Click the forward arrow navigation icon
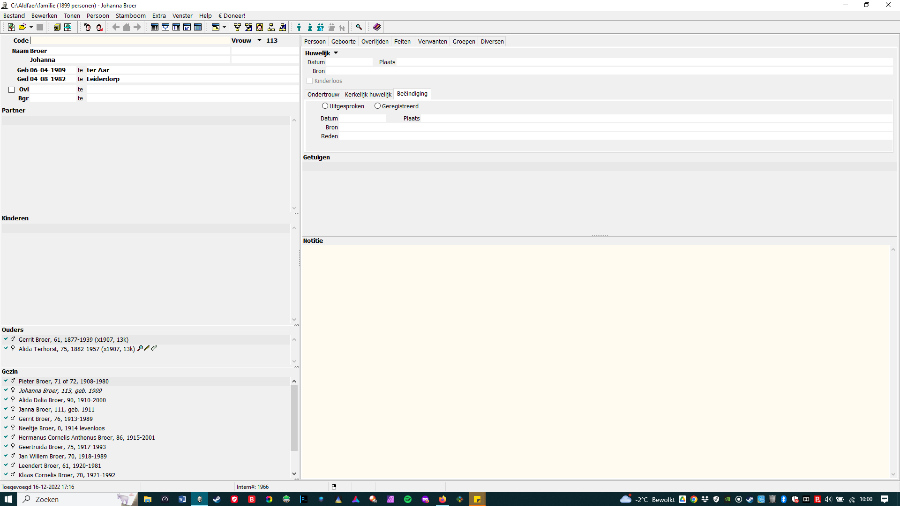 [x=137, y=27]
